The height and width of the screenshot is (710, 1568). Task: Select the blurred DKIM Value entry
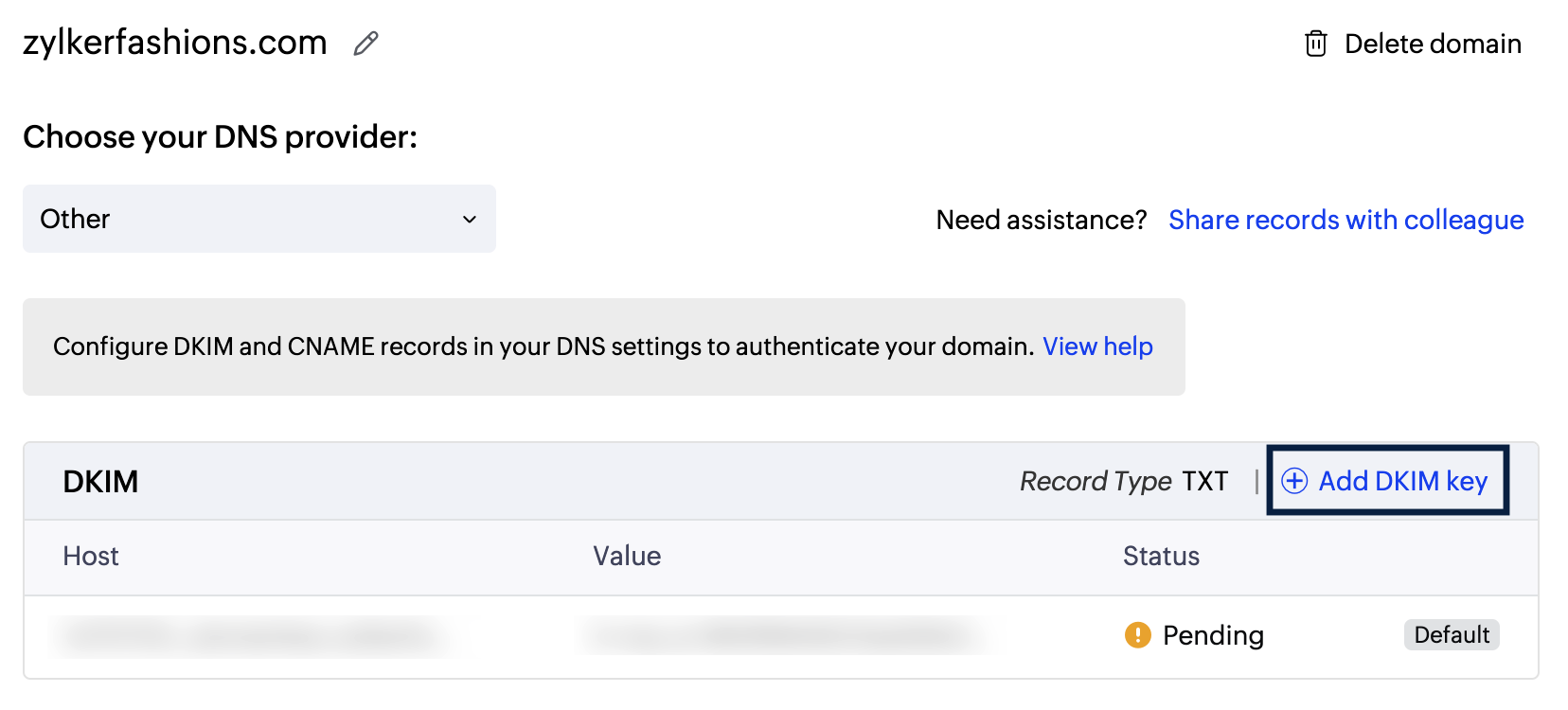[x=786, y=636]
